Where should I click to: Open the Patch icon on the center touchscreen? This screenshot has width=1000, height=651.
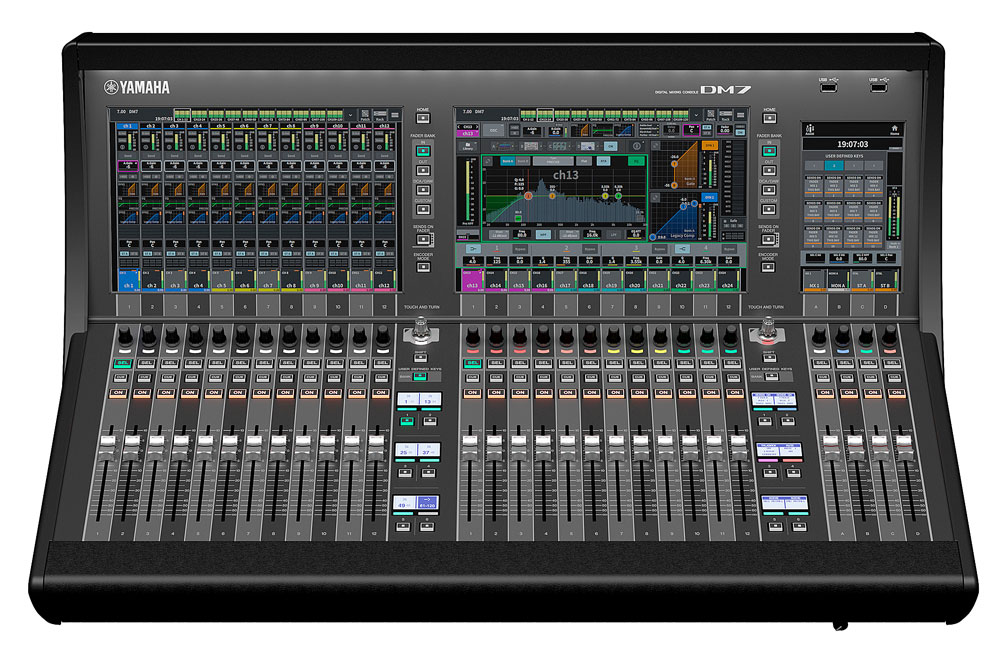tap(710, 115)
